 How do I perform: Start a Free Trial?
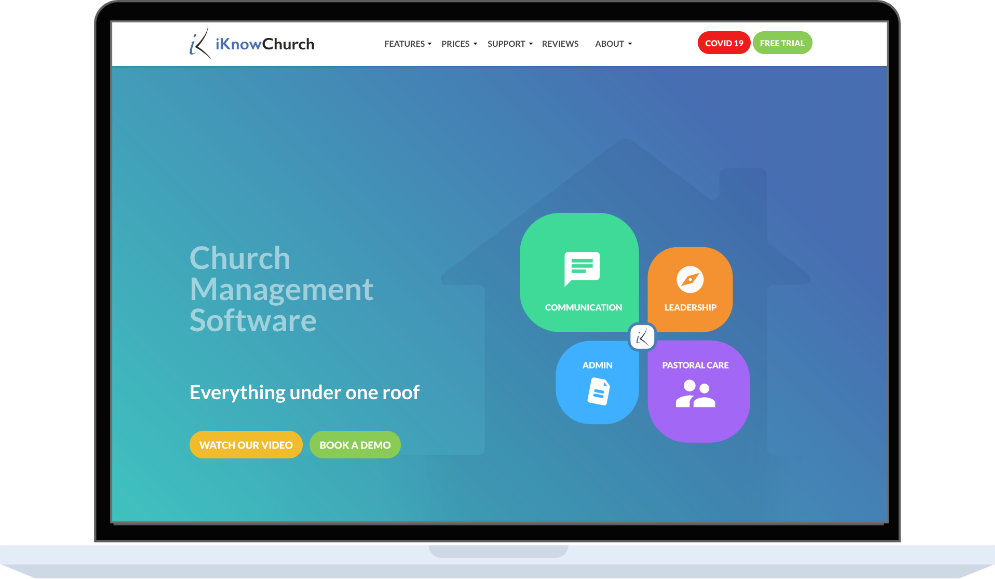[x=782, y=43]
